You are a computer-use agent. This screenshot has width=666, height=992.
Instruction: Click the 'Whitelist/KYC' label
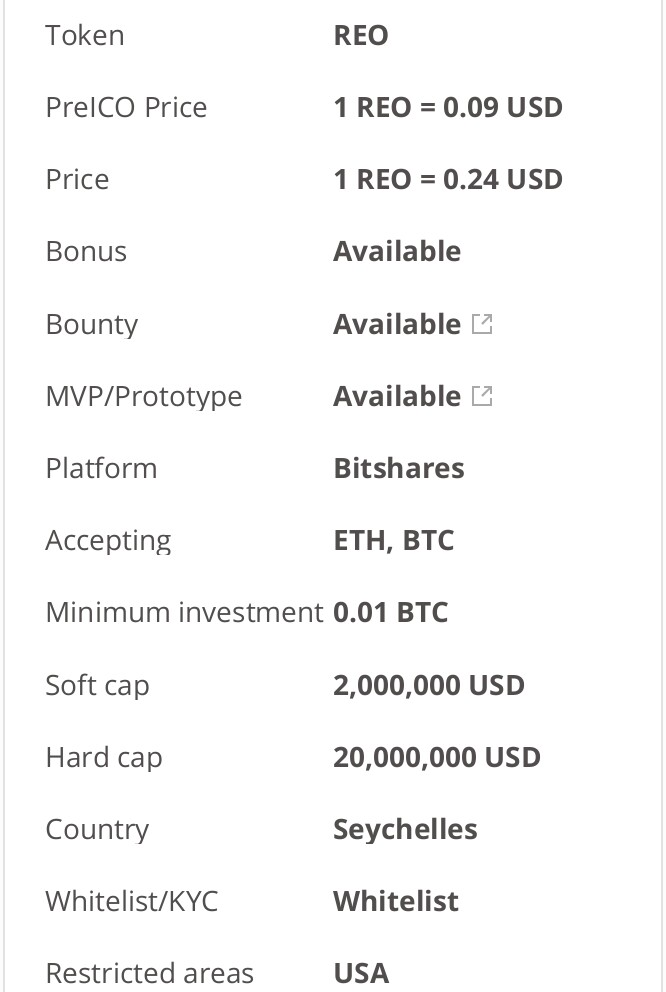point(132,902)
